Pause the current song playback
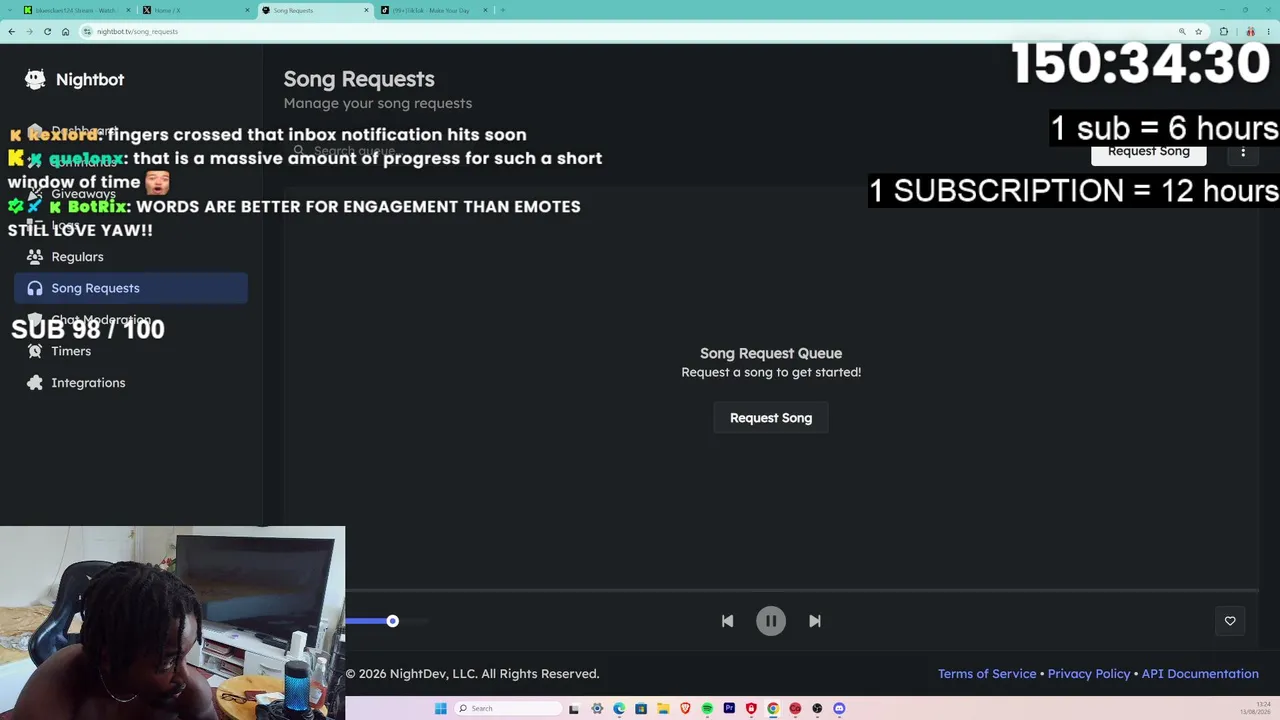Screen dimensions: 1280x720 coord(771,621)
